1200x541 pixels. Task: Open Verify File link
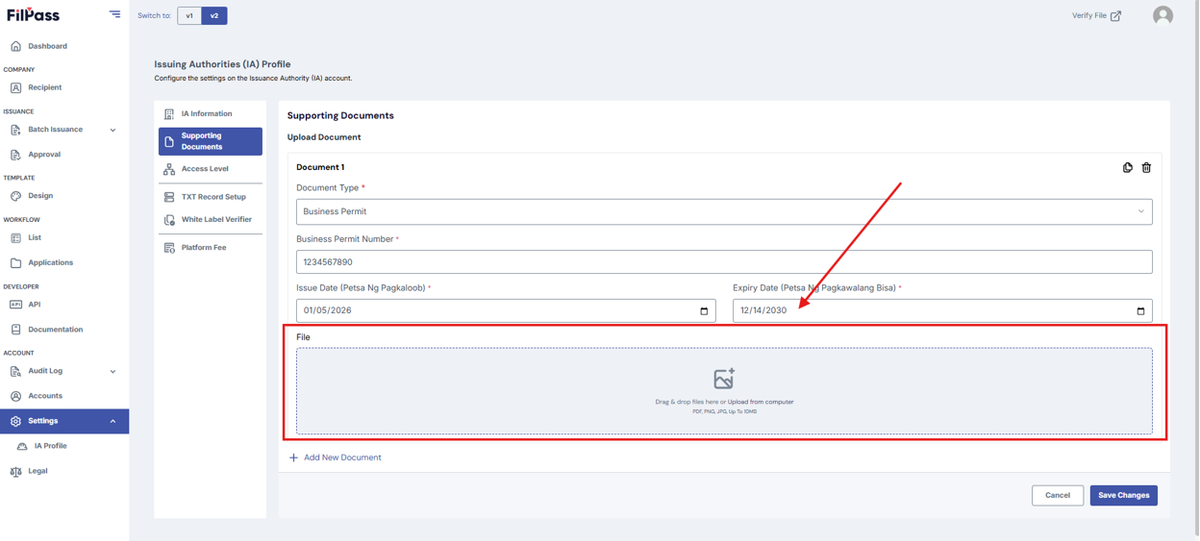pos(1096,16)
